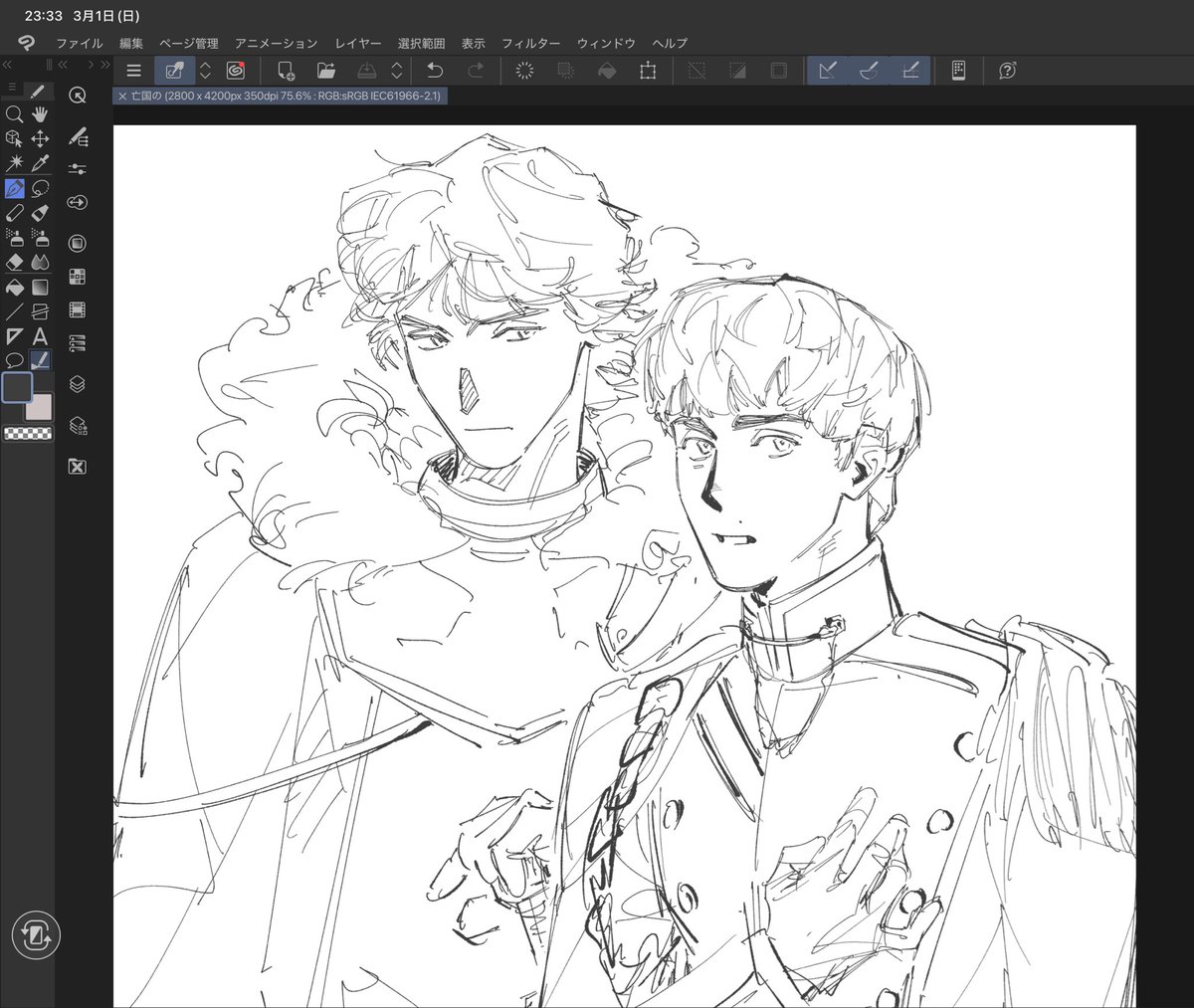Viewport: 1194px width, 1008px height.
Task: Select the Zoom magnifier tool
Action: click(14, 114)
